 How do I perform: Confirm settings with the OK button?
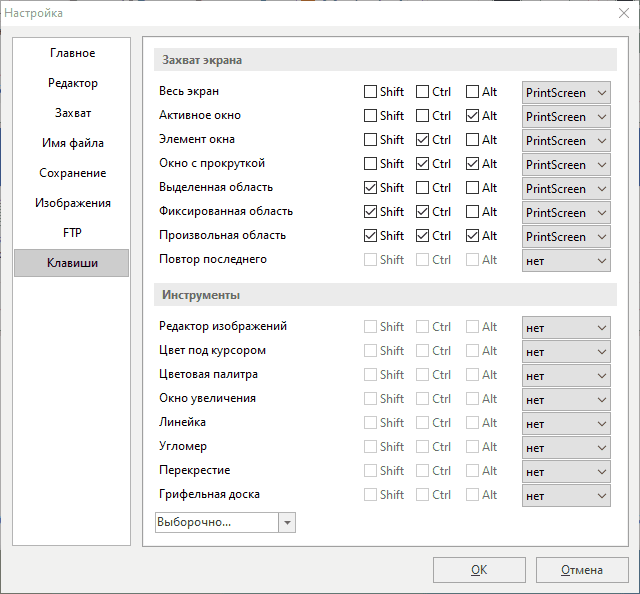tap(479, 570)
